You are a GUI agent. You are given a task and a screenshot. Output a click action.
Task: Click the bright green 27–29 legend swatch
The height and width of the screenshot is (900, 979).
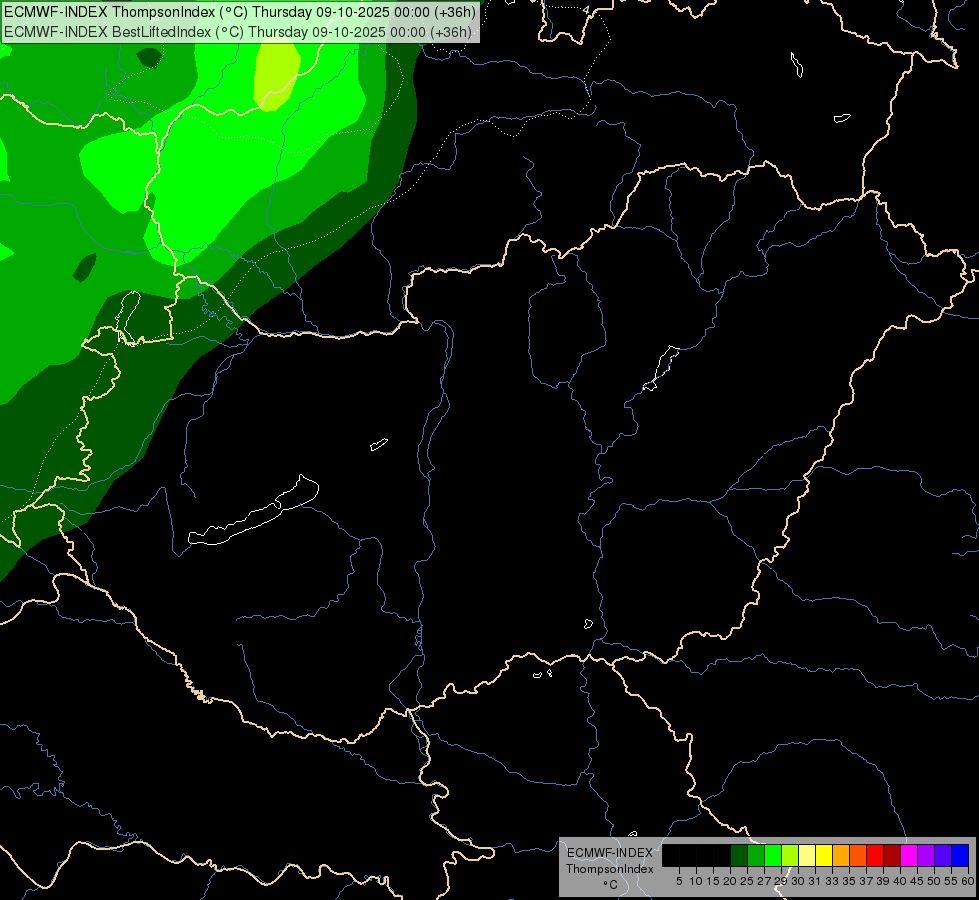(x=773, y=855)
